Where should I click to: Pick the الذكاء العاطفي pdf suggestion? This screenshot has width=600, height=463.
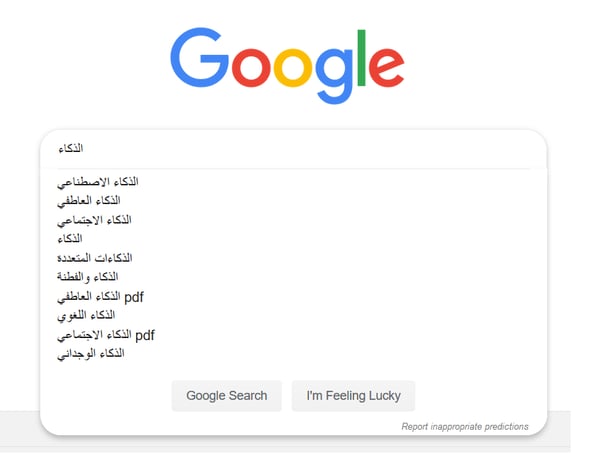[100, 297]
